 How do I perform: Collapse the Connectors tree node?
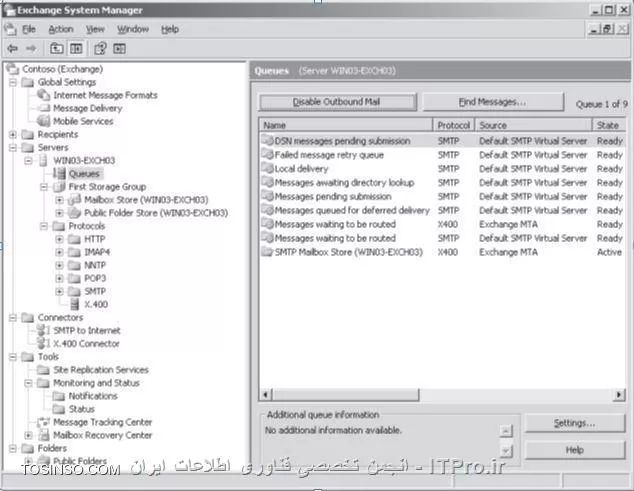click(13, 317)
